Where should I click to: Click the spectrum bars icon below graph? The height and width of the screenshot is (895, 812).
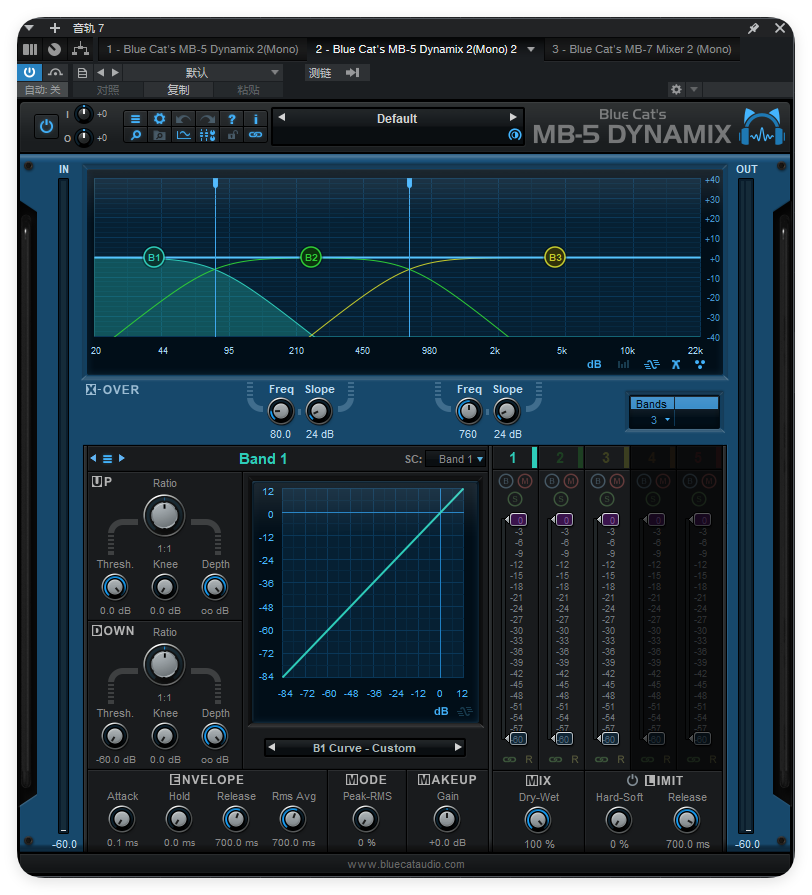point(624,365)
